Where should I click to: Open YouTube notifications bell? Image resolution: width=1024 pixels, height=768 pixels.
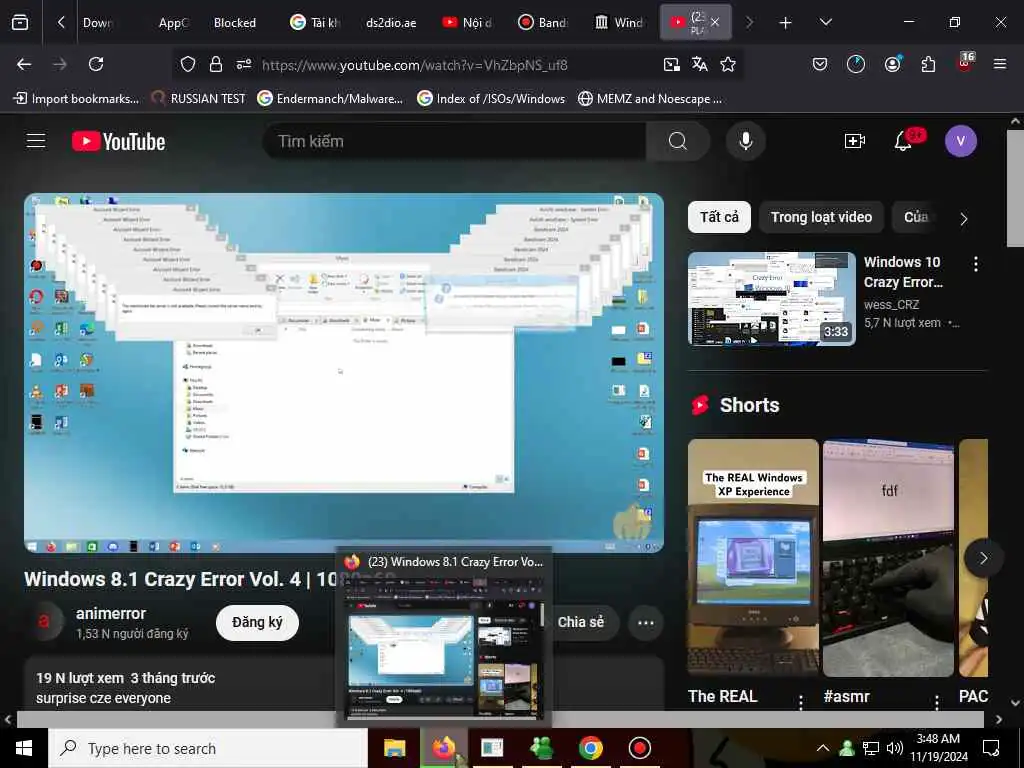(903, 141)
